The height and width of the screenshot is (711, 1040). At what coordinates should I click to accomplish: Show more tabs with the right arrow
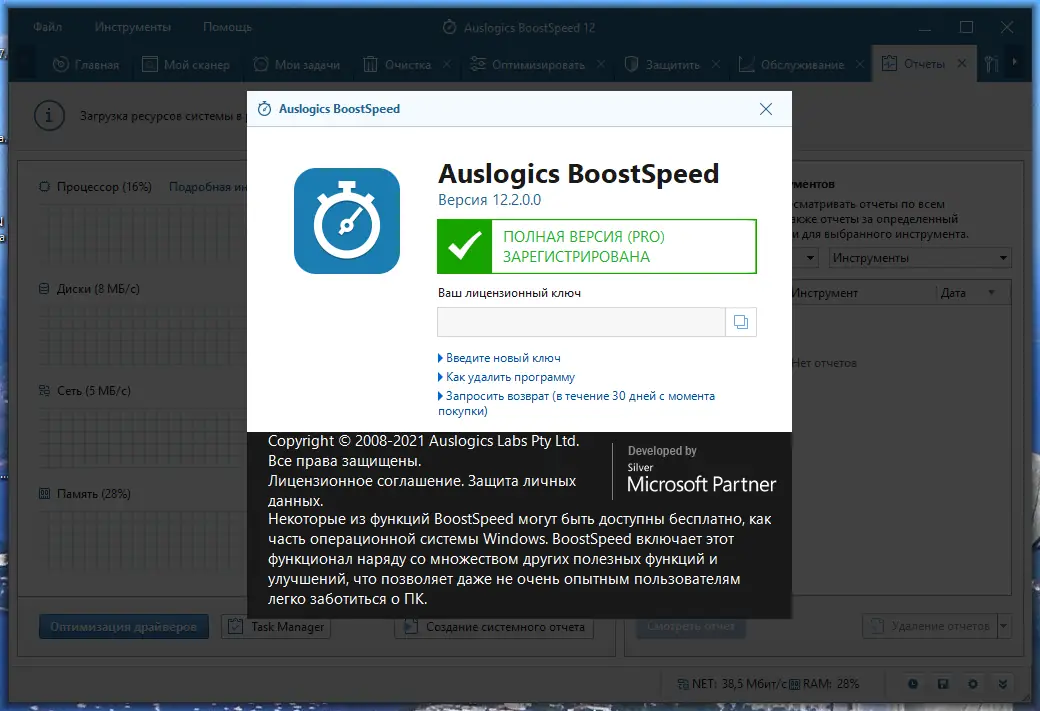(1014, 62)
